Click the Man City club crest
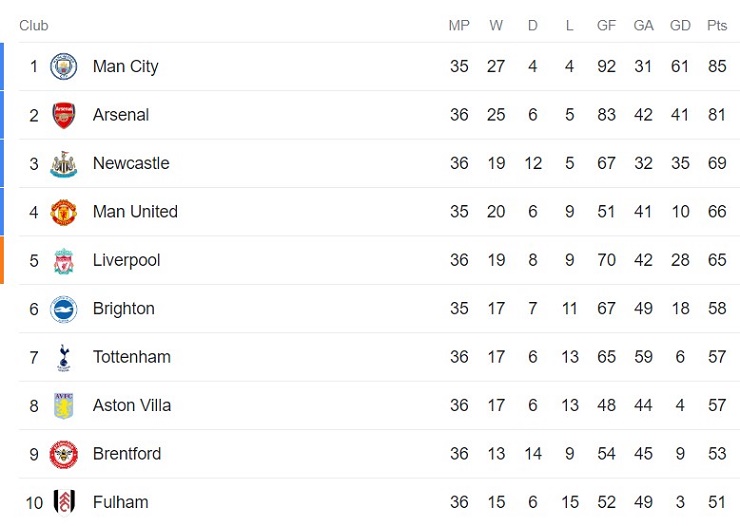 64,67
